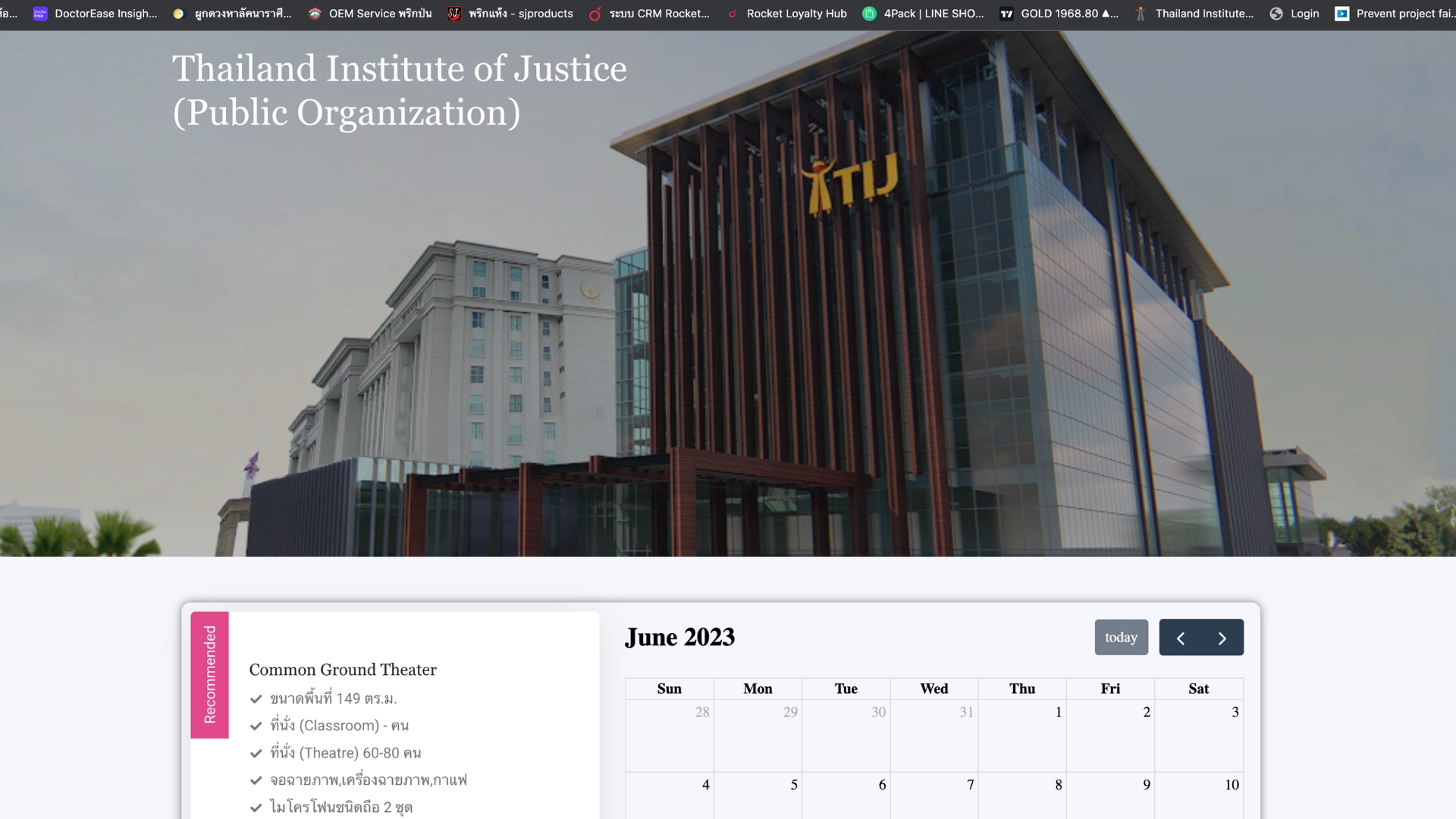The width and height of the screenshot is (1456, 819).
Task: Click the sjproducts bookmark favicon
Action: point(453,14)
